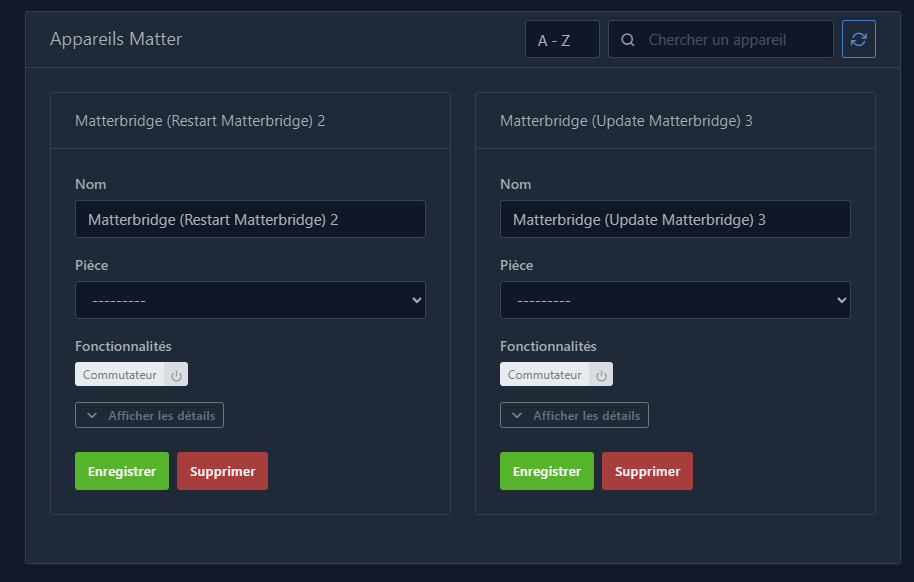
Task: Click Enregistrer for Update Matterbridge device
Action: coord(547,471)
